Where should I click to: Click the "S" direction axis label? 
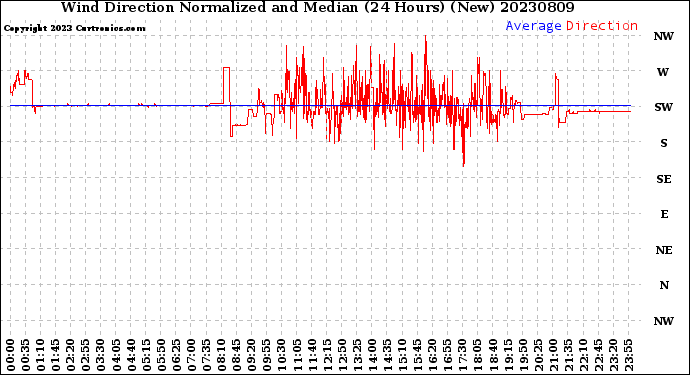664,143
